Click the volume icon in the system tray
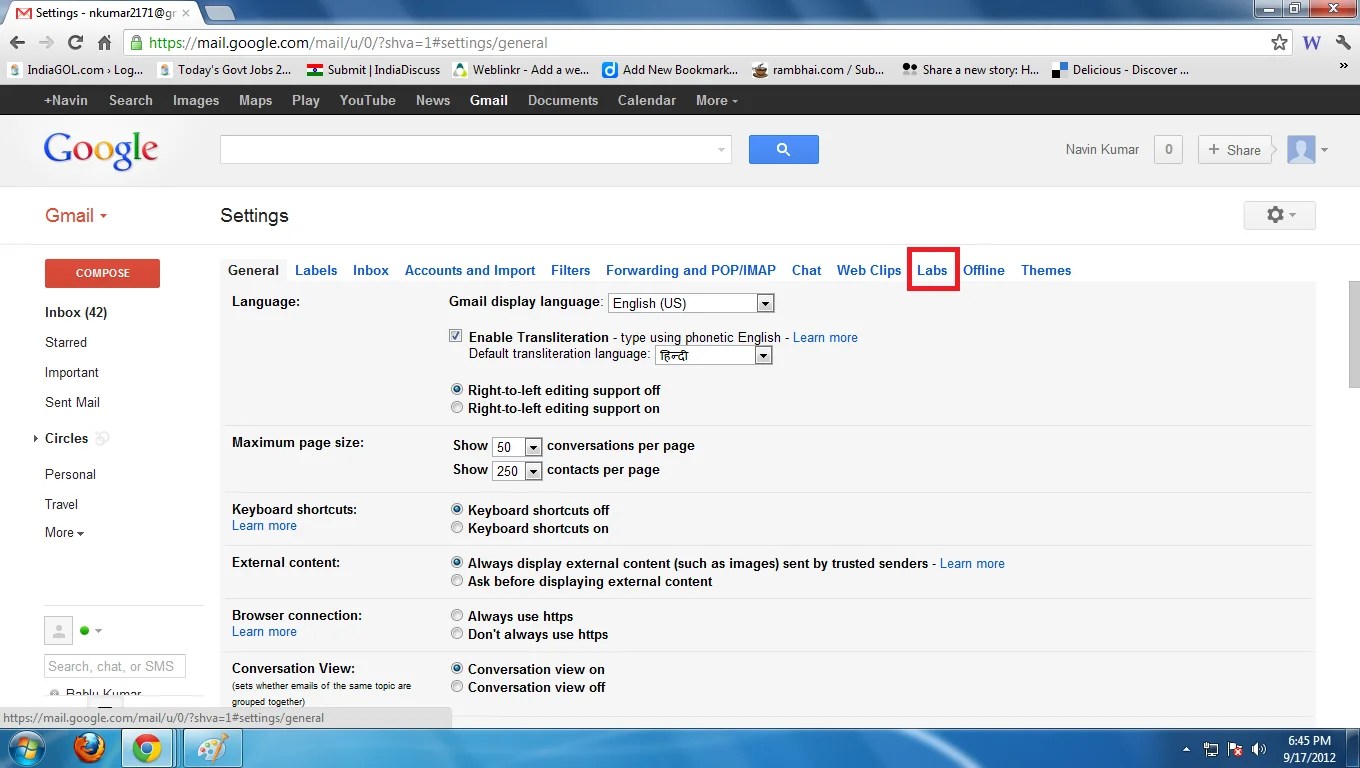This screenshot has height=768, width=1360. [x=1259, y=747]
